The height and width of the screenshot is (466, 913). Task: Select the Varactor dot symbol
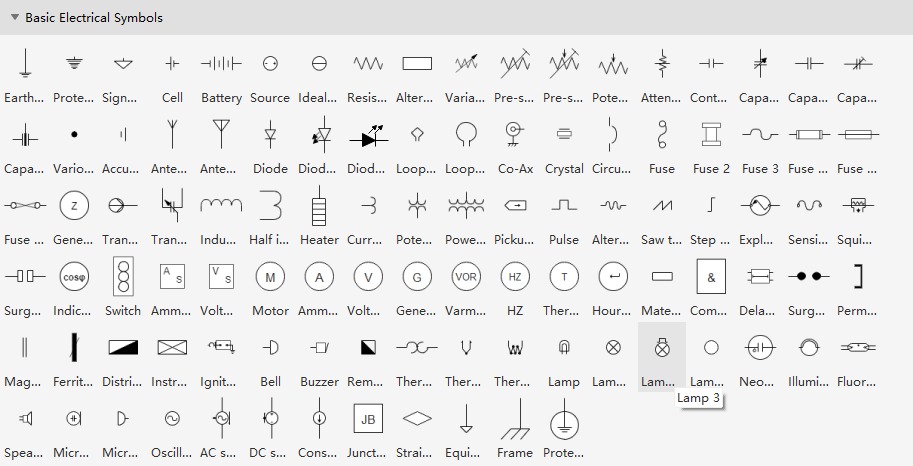coord(74,135)
